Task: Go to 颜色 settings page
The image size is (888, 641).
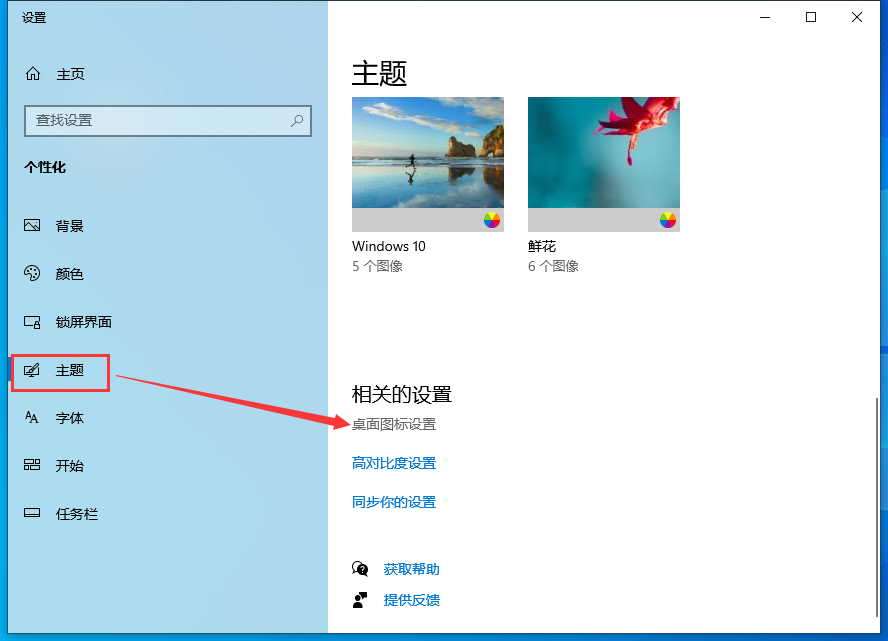Action: 70,274
